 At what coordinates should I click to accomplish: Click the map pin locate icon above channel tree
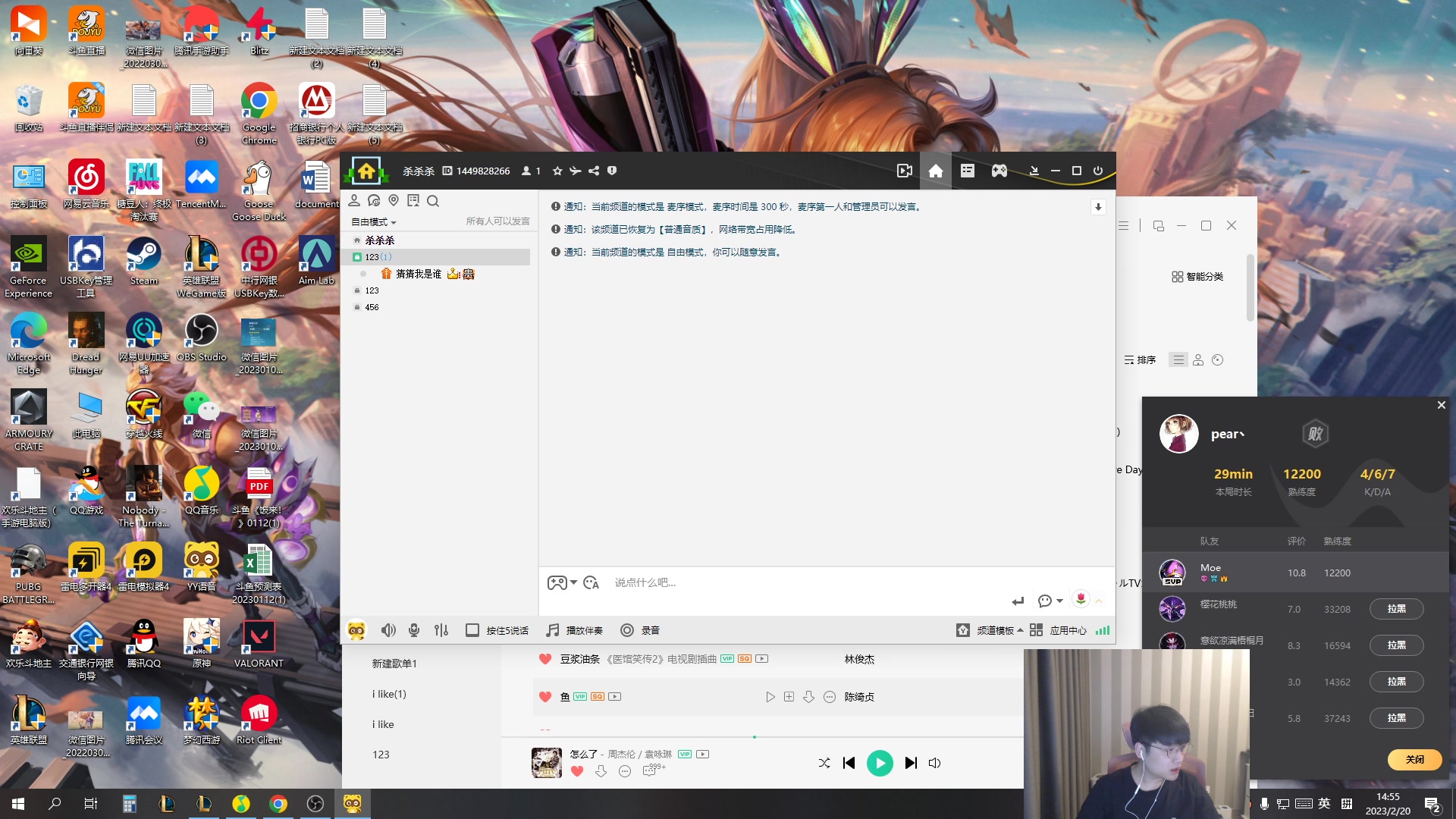click(394, 201)
